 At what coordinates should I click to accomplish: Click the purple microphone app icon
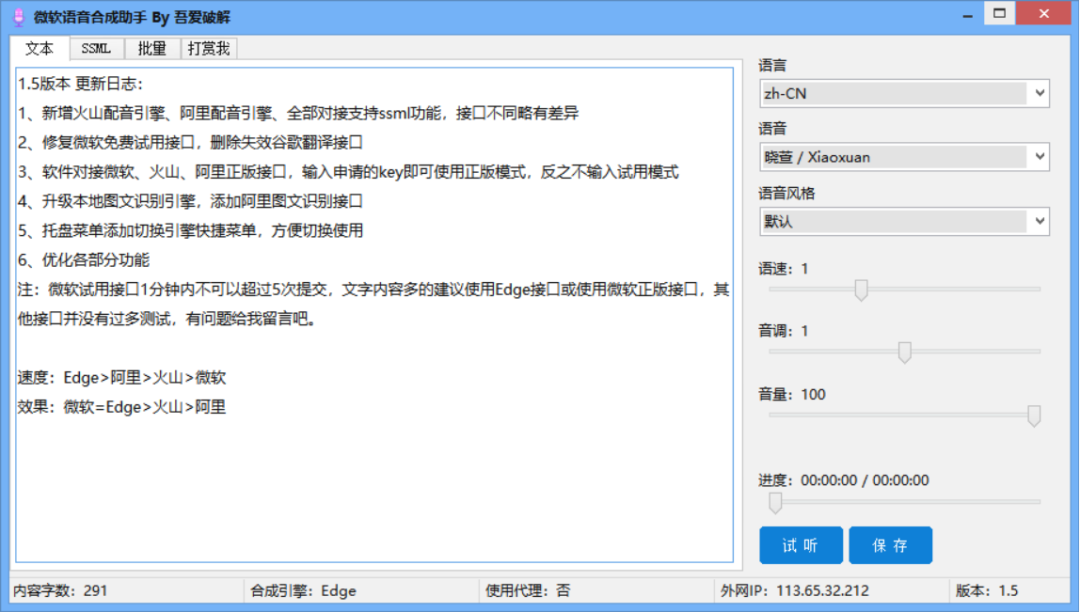pos(19,17)
